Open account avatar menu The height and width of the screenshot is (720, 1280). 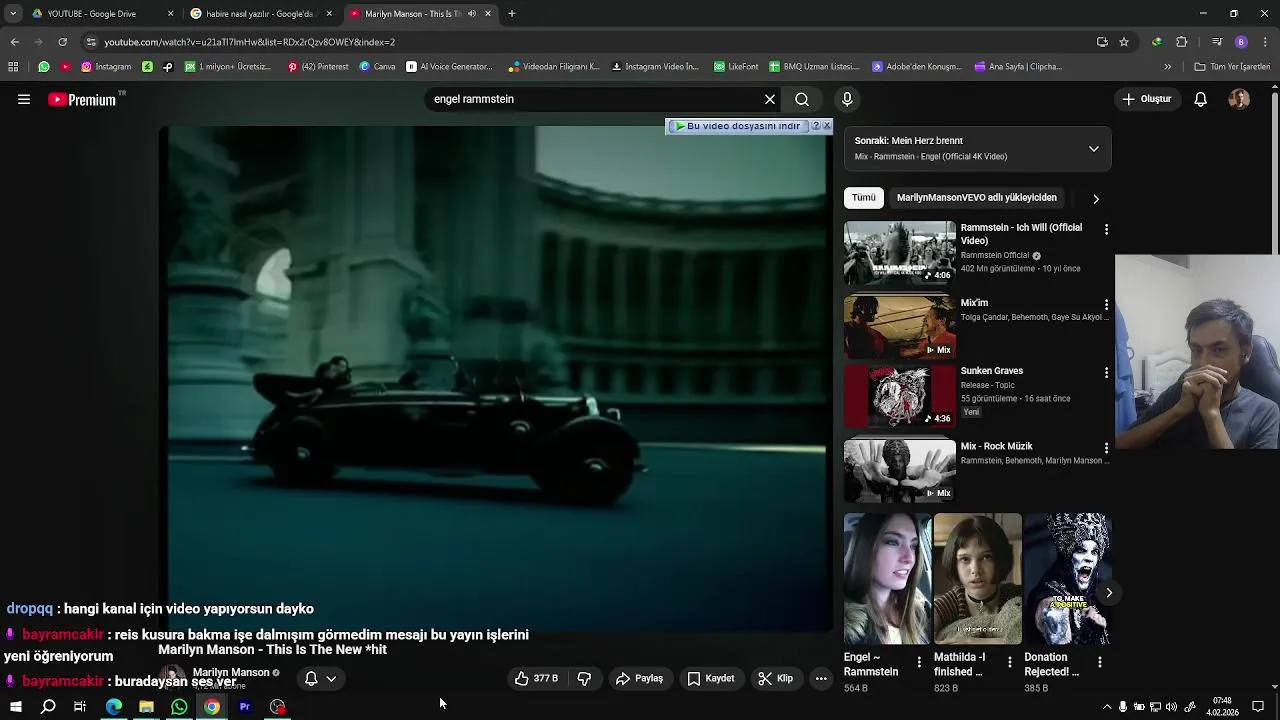(x=1239, y=99)
